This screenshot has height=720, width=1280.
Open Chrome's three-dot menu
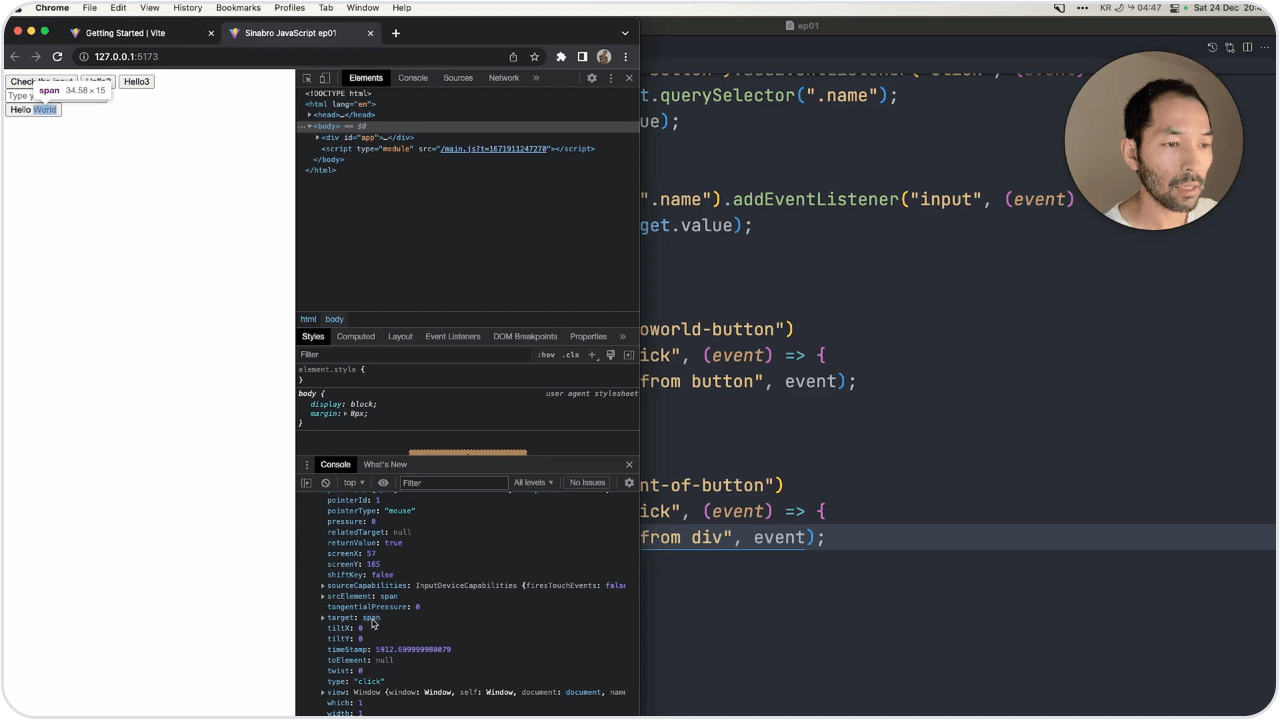[x=626, y=57]
